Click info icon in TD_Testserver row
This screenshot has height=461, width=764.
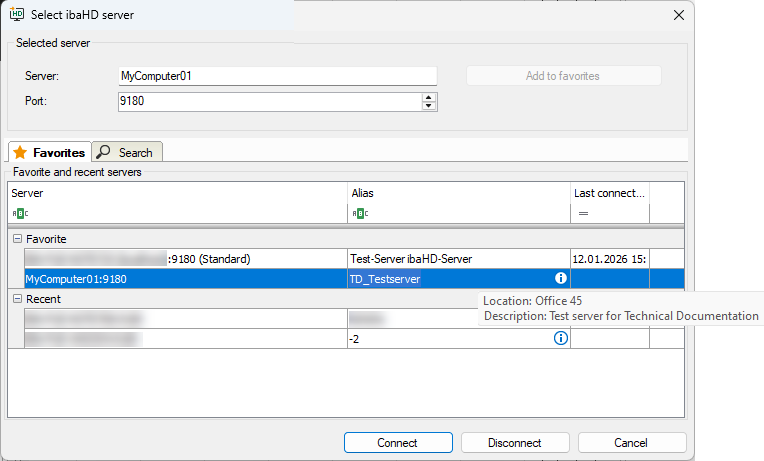click(561, 278)
